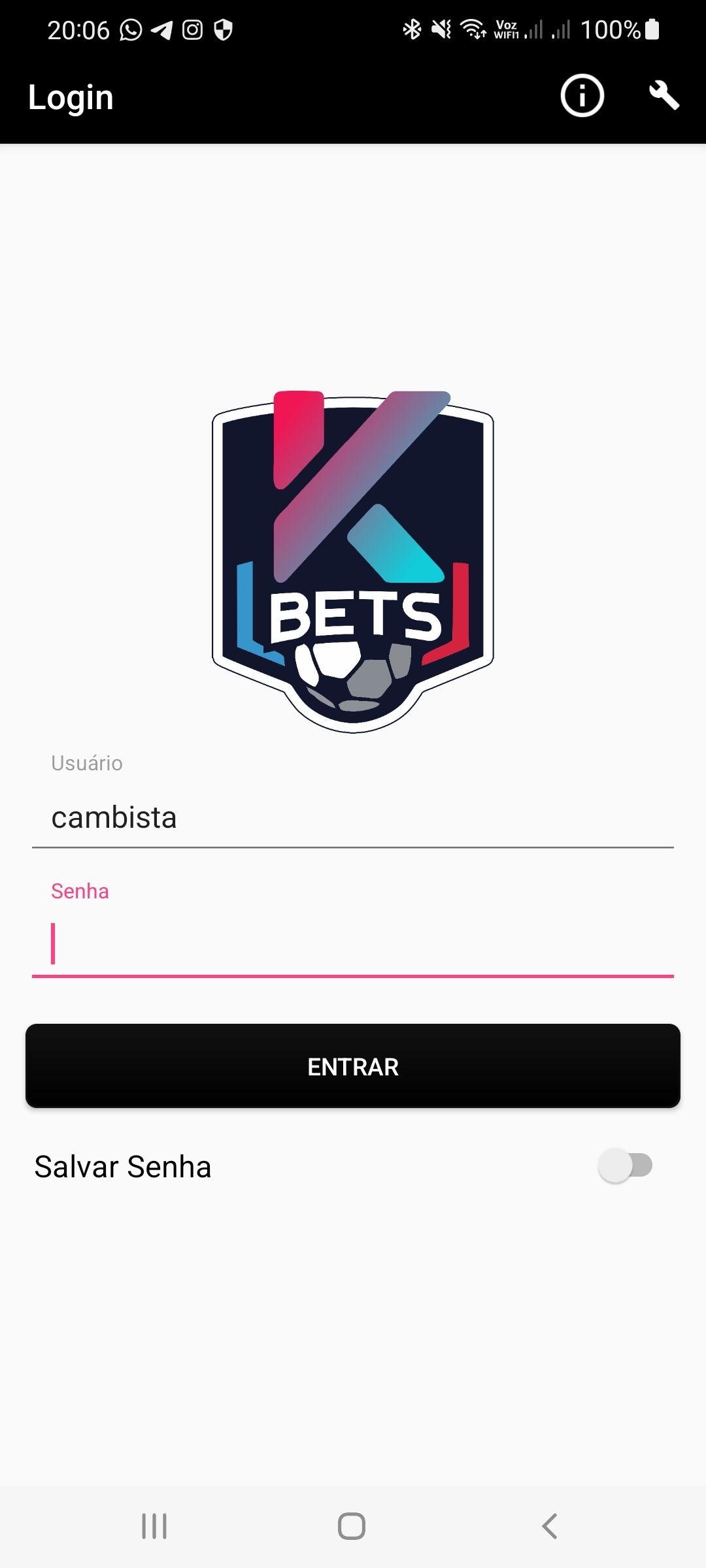
Task: Open settings via wrench icon
Action: tap(664, 96)
